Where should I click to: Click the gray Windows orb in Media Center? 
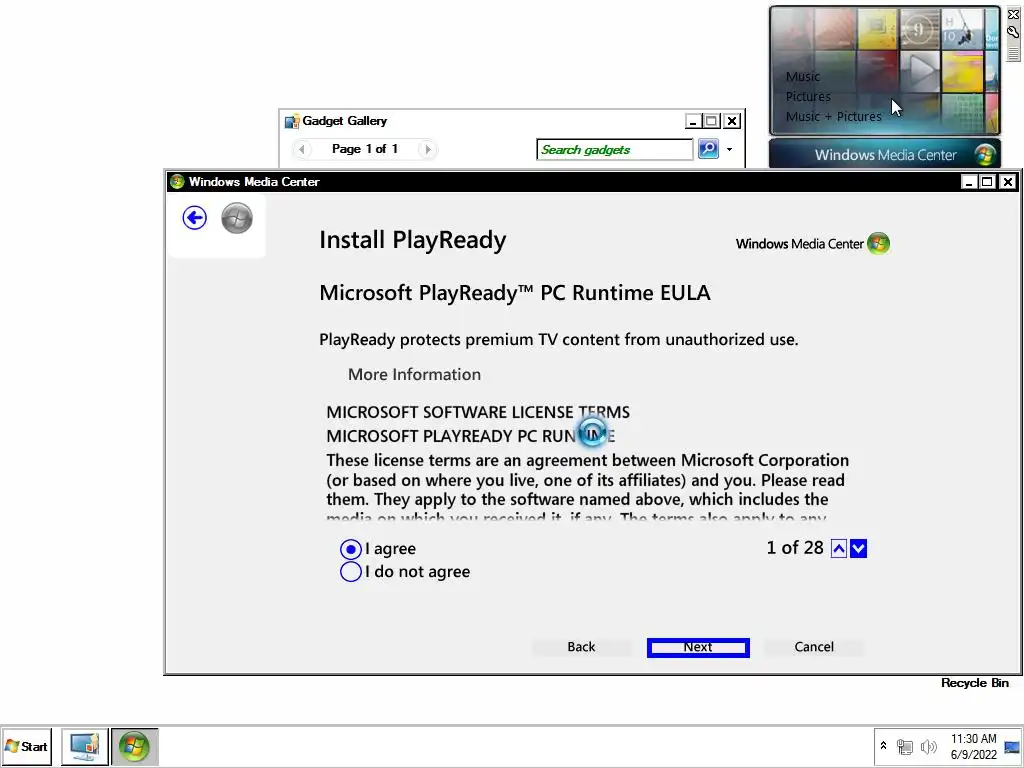236,218
